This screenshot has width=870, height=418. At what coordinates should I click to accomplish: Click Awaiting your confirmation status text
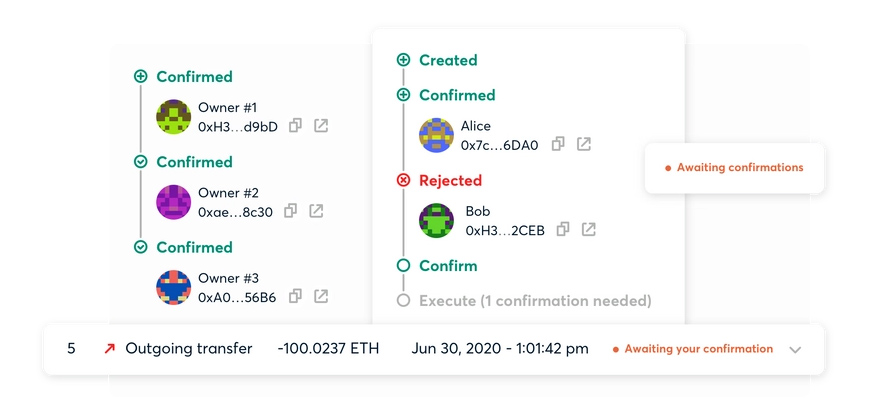tap(699, 349)
